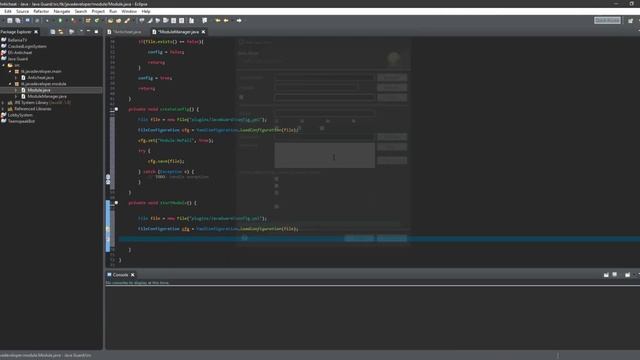Select the DE-Anticheat project

click(x=20, y=53)
